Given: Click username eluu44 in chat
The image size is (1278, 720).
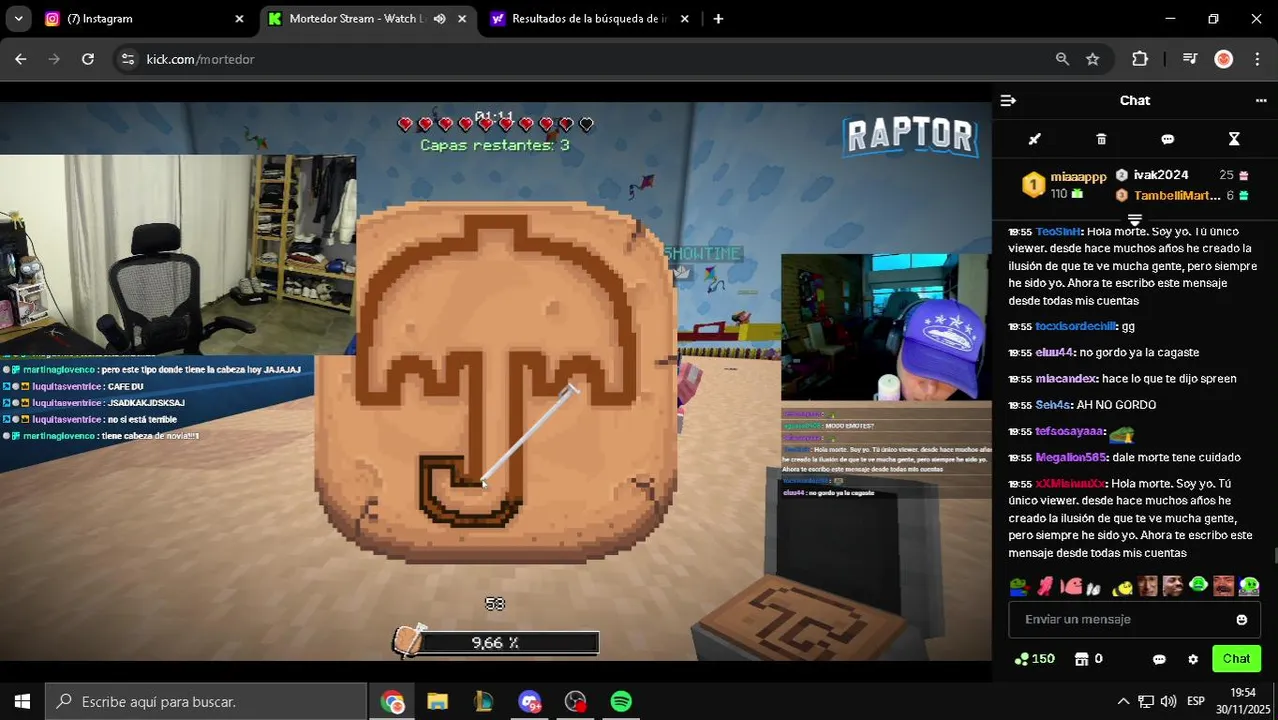Looking at the screenshot, I should point(1054,353).
